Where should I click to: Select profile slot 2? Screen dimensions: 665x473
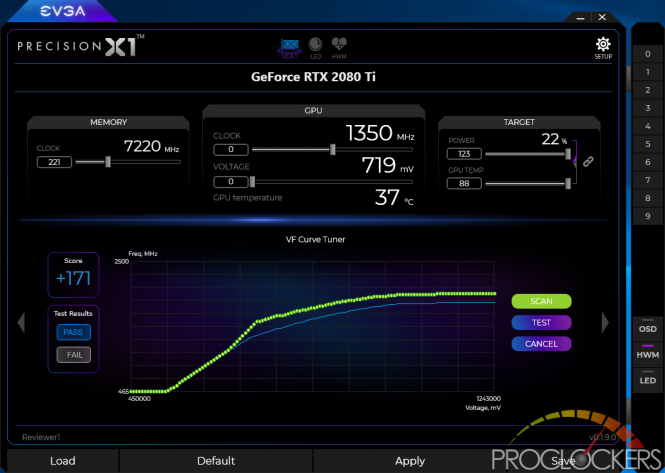[x=648, y=90]
